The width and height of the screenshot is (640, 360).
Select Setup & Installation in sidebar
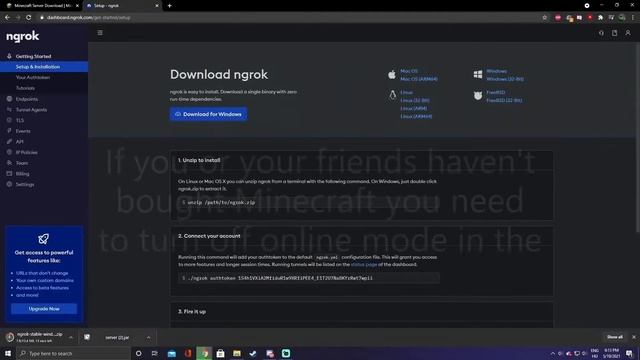pyautogui.click(x=44, y=67)
